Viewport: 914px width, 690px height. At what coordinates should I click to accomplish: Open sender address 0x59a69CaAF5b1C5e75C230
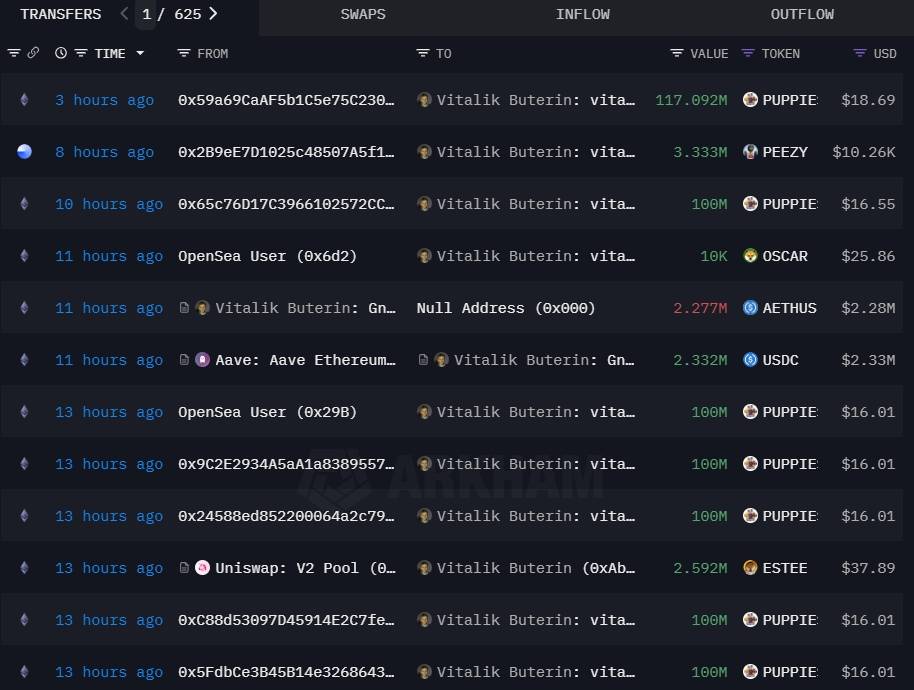coord(286,100)
